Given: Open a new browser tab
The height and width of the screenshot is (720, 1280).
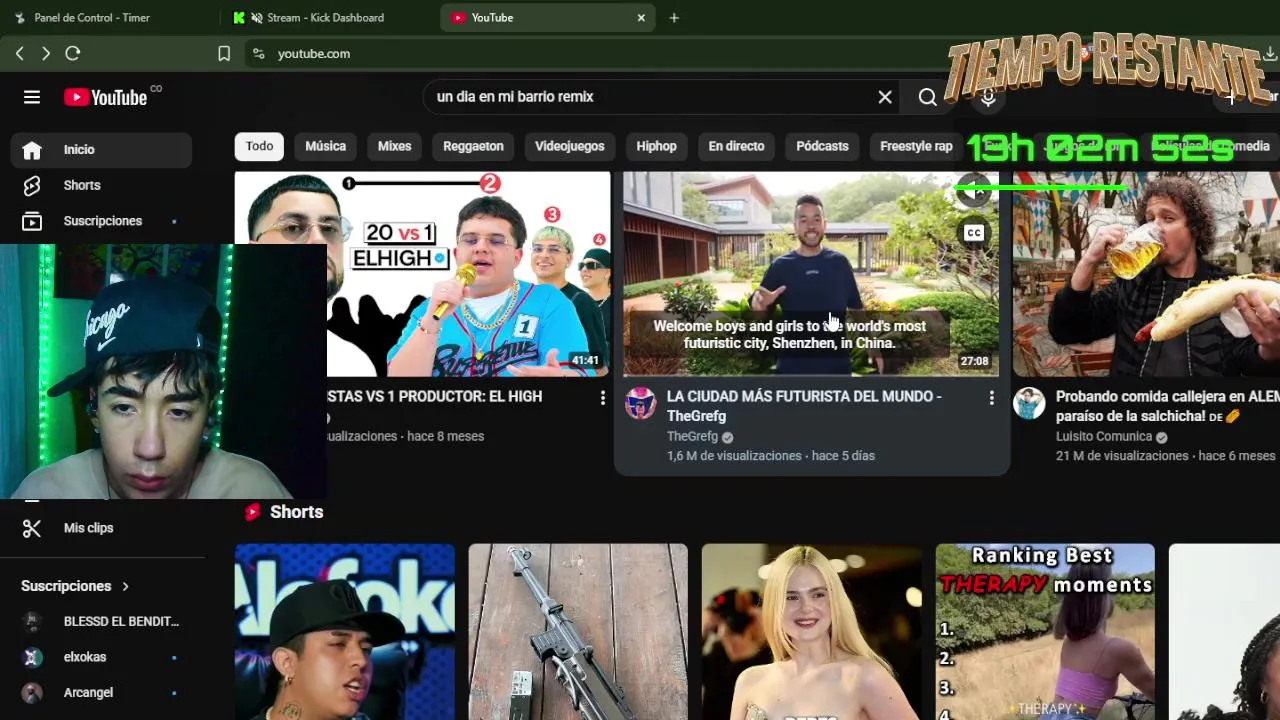Looking at the screenshot, I should [674, 18].
